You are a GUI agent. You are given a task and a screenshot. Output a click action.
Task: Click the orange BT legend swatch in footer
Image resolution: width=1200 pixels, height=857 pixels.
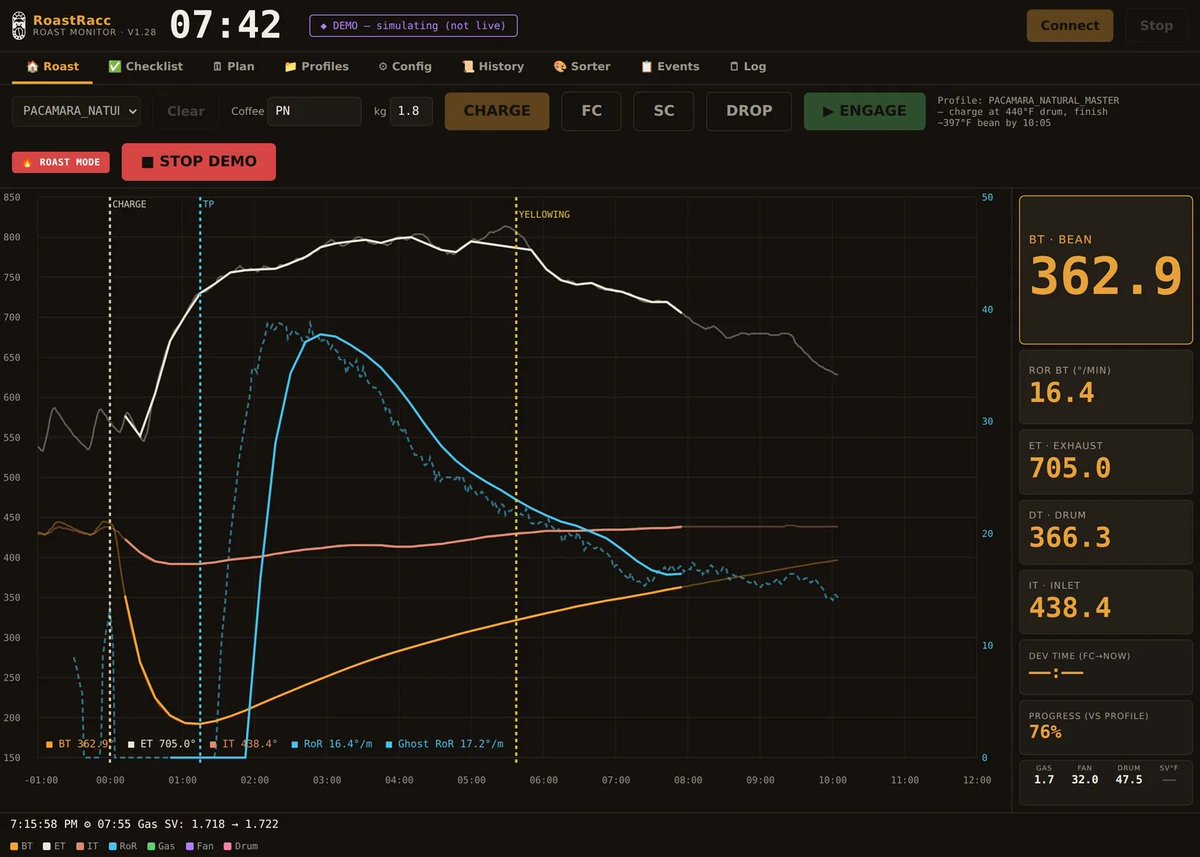coord(15,846)
